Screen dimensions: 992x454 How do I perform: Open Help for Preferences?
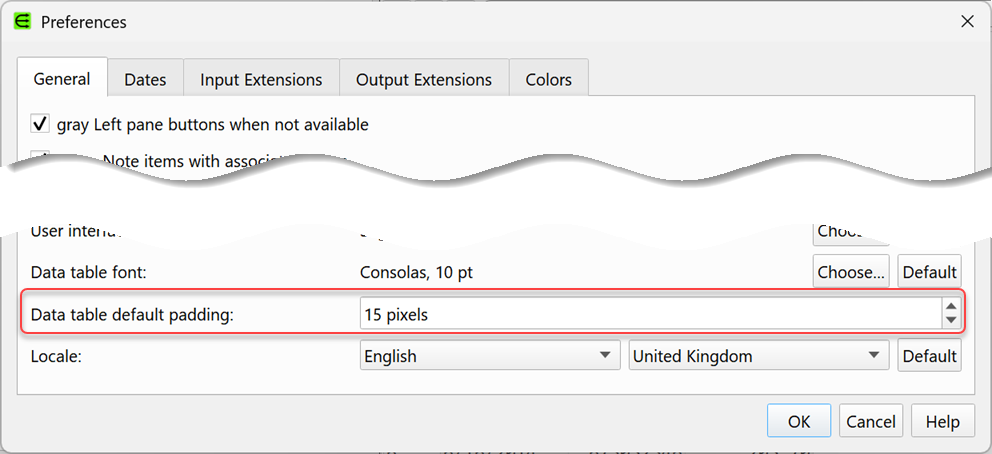coord(942,421)
